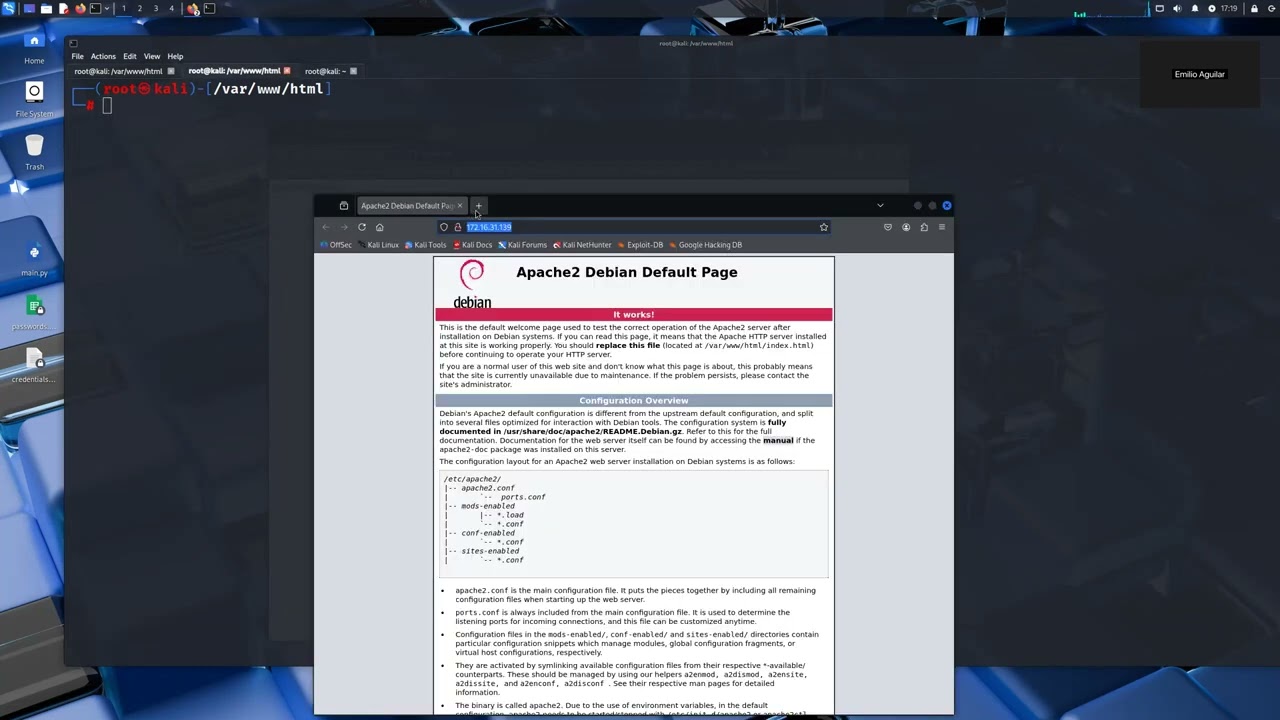Select the Firefox window in the taskbar
The image size is (1280, 720).
(193, 8)
